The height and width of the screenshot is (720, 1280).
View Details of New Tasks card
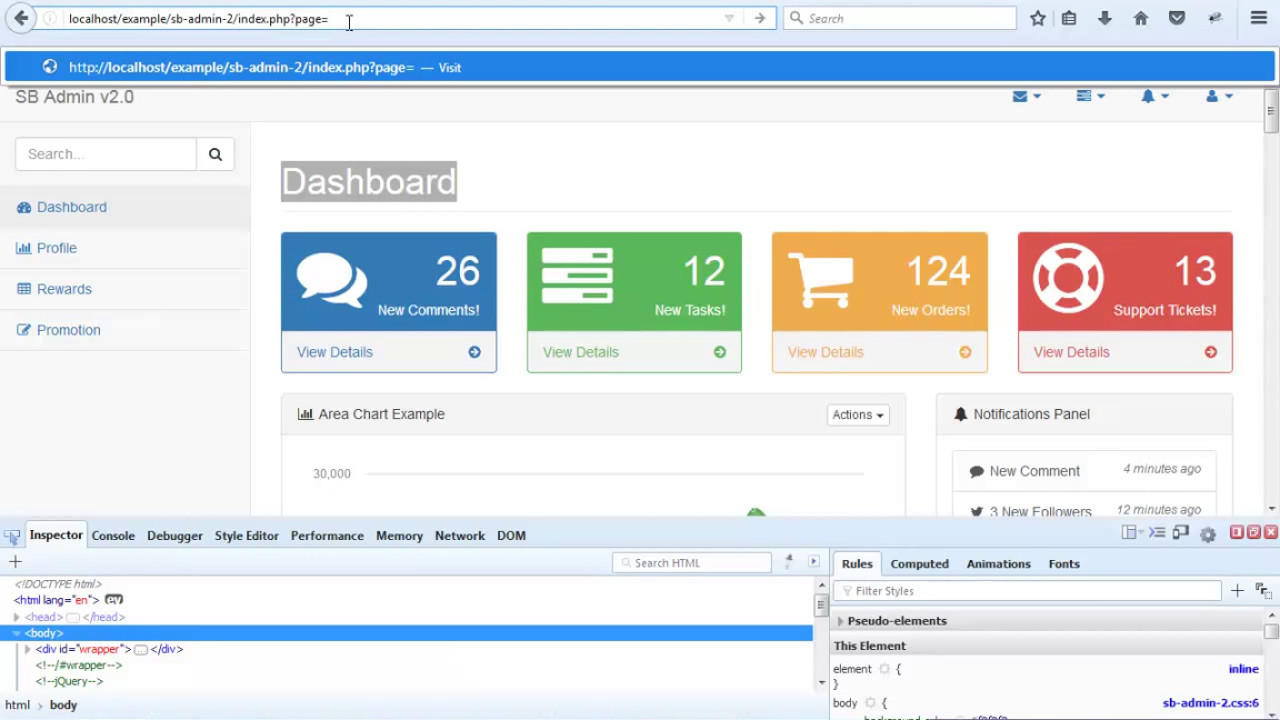634,352
